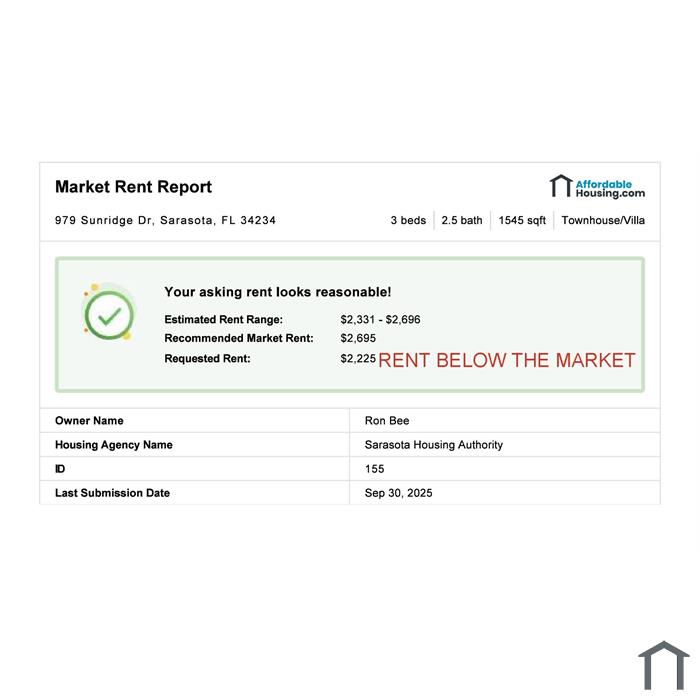
Task: Click the requested rent amount $2,225
Action: [x=357, y=358]
